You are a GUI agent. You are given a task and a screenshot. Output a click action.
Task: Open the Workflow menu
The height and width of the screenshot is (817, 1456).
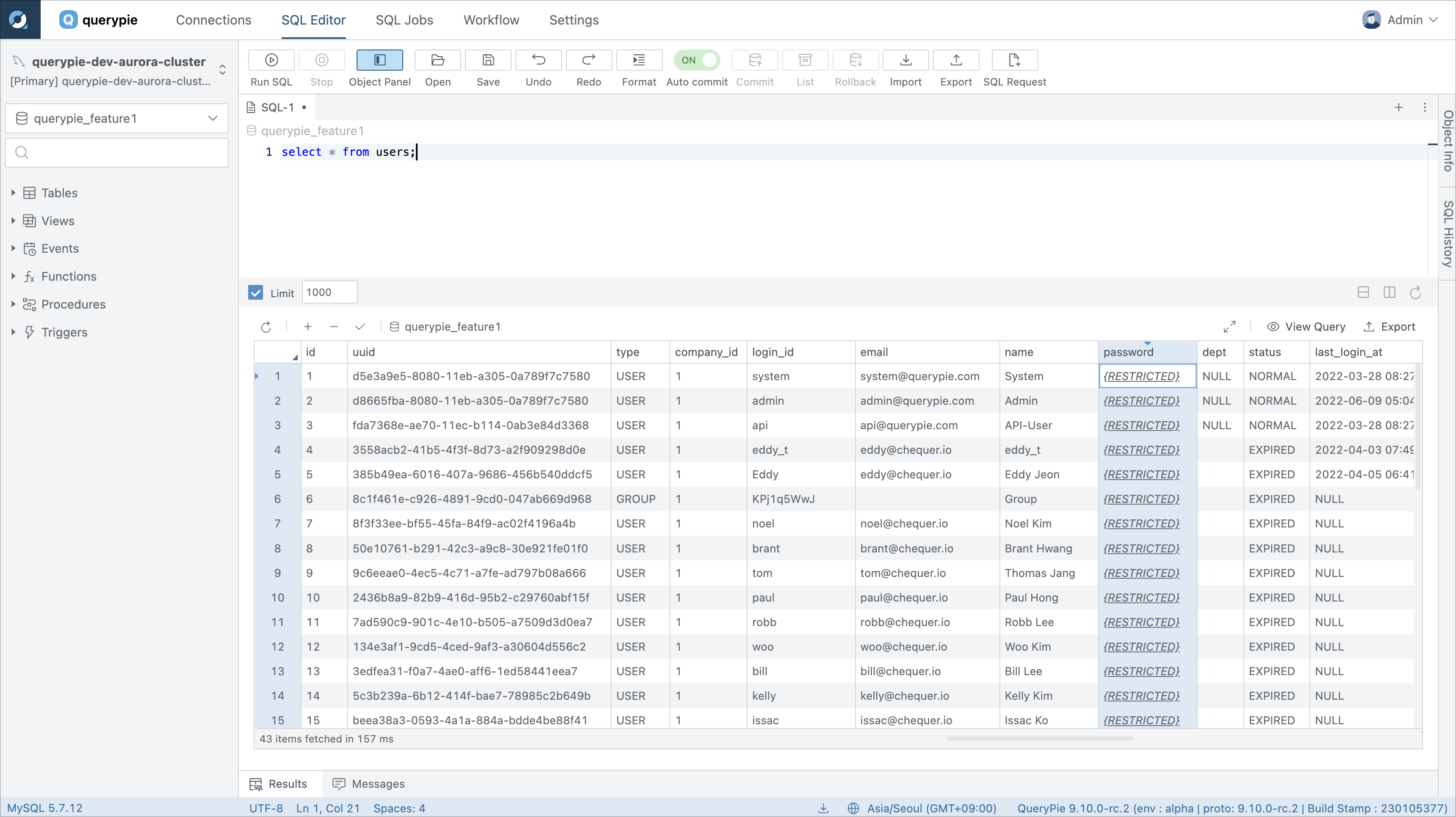491,20
